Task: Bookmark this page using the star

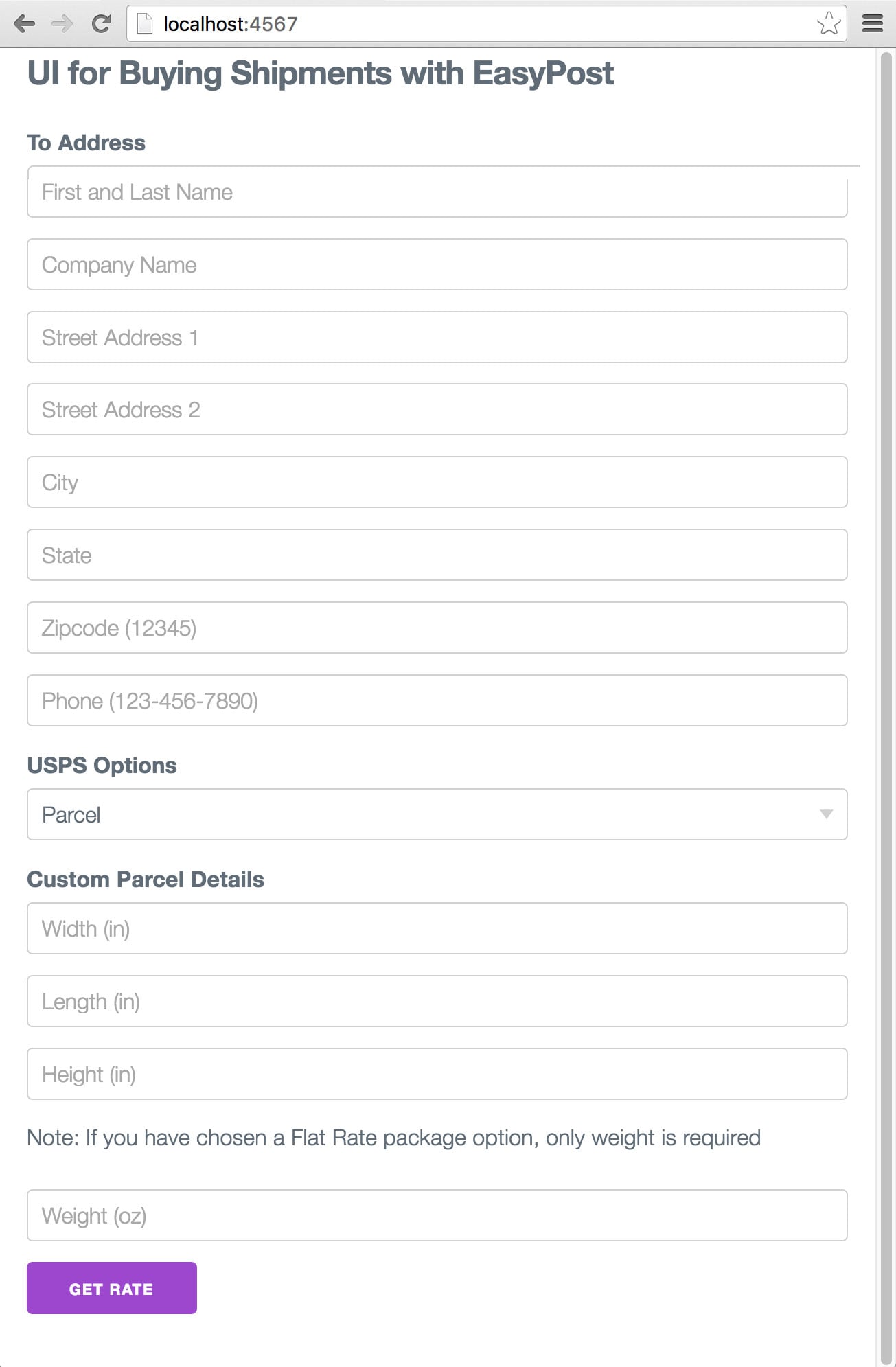Action: pos(829,23)
